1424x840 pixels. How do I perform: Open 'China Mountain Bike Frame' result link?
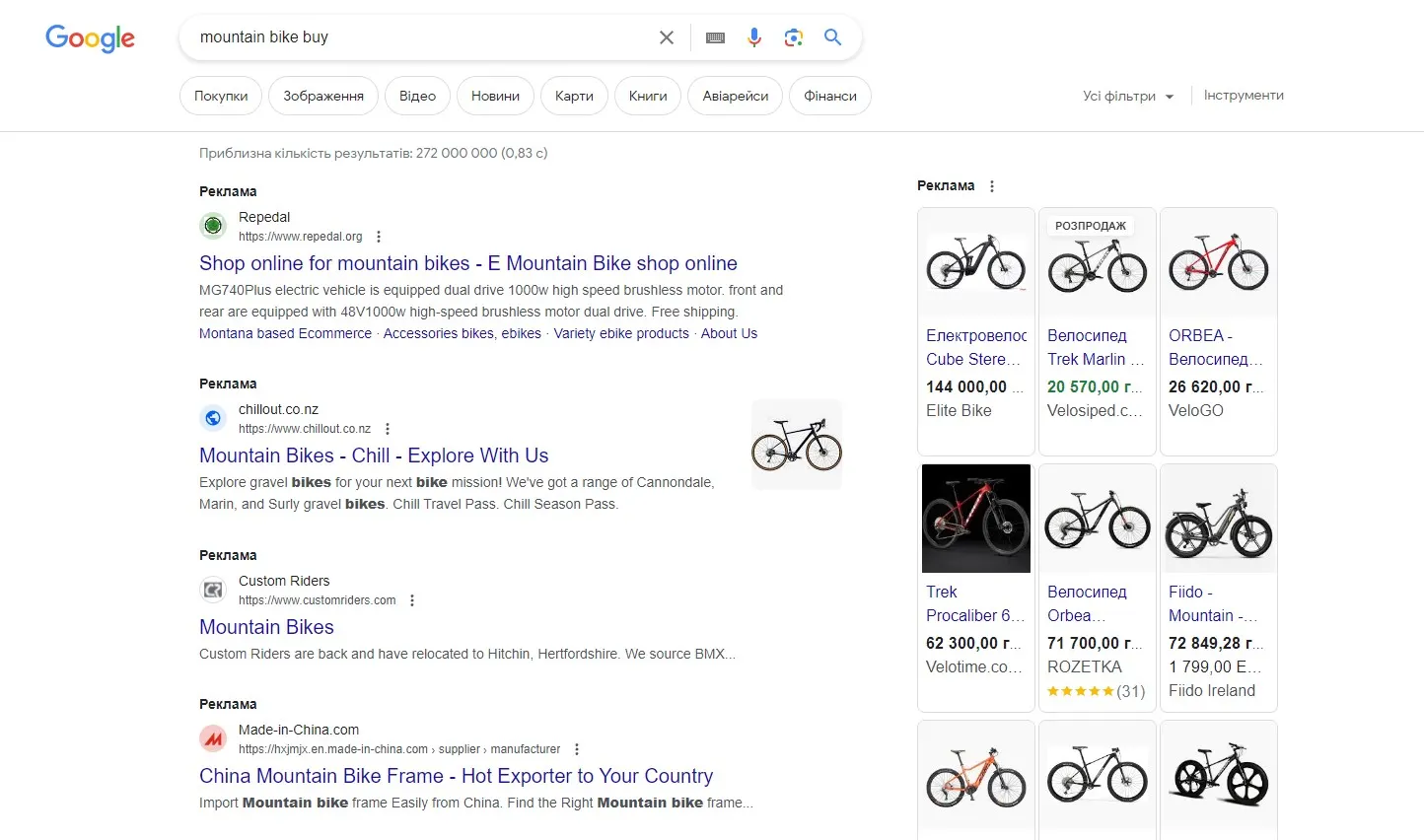456,776
